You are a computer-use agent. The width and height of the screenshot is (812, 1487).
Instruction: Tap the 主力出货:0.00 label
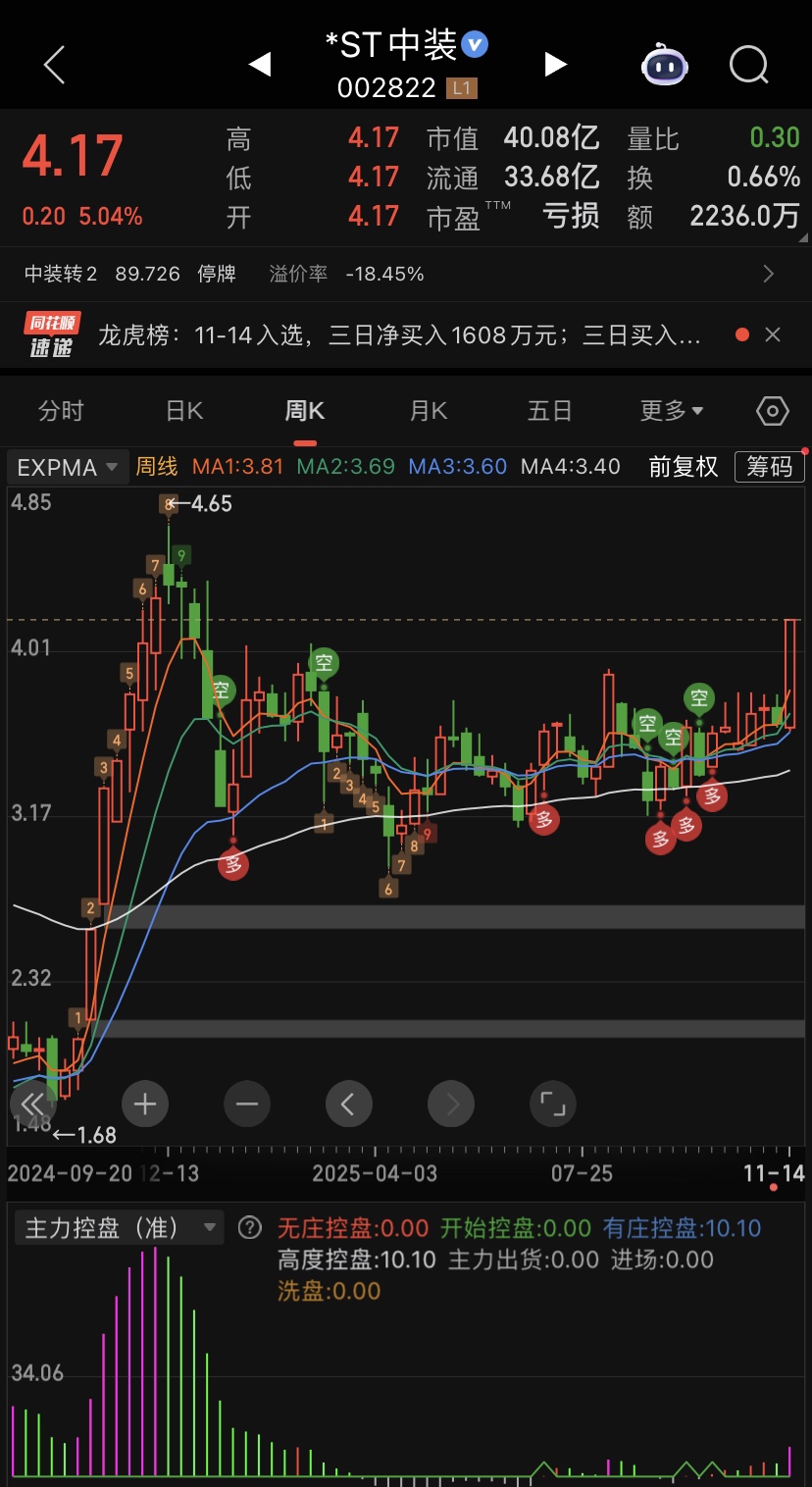[x=524, y=1259]
